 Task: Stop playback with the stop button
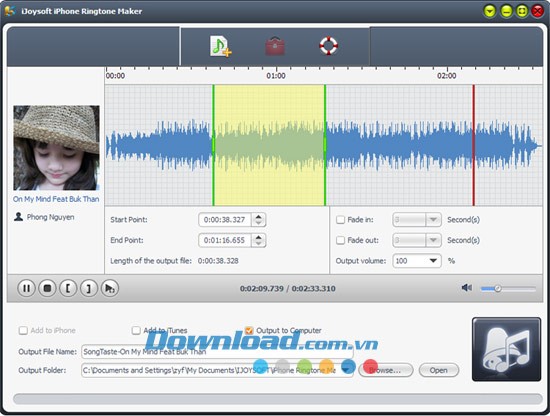coord(47,288)
